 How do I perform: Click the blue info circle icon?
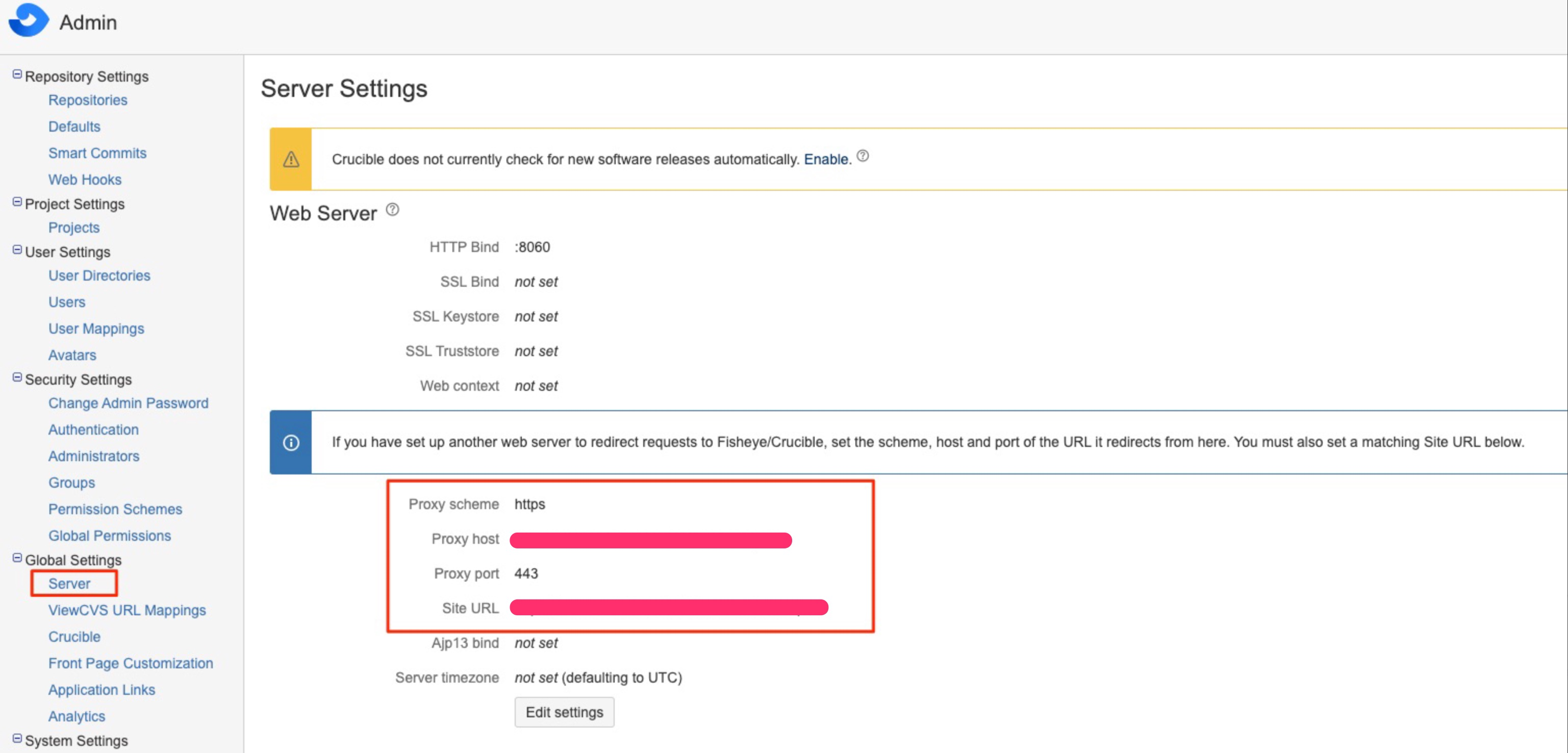(291, 442)
